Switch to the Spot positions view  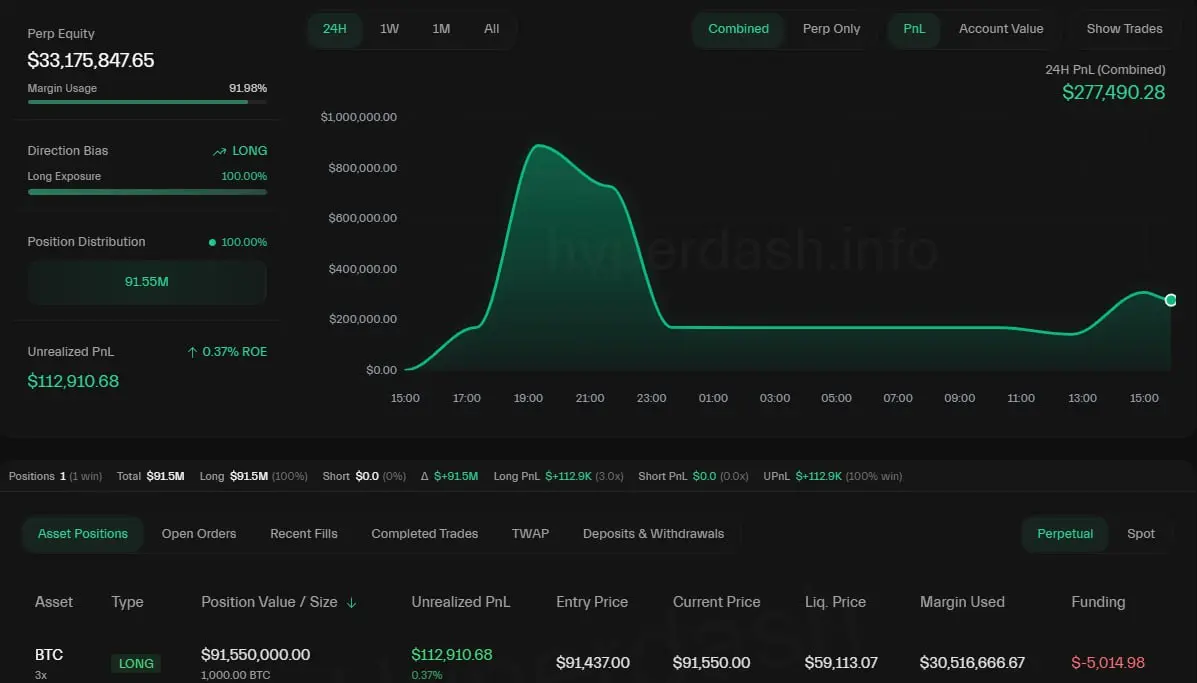(1141, 534)
